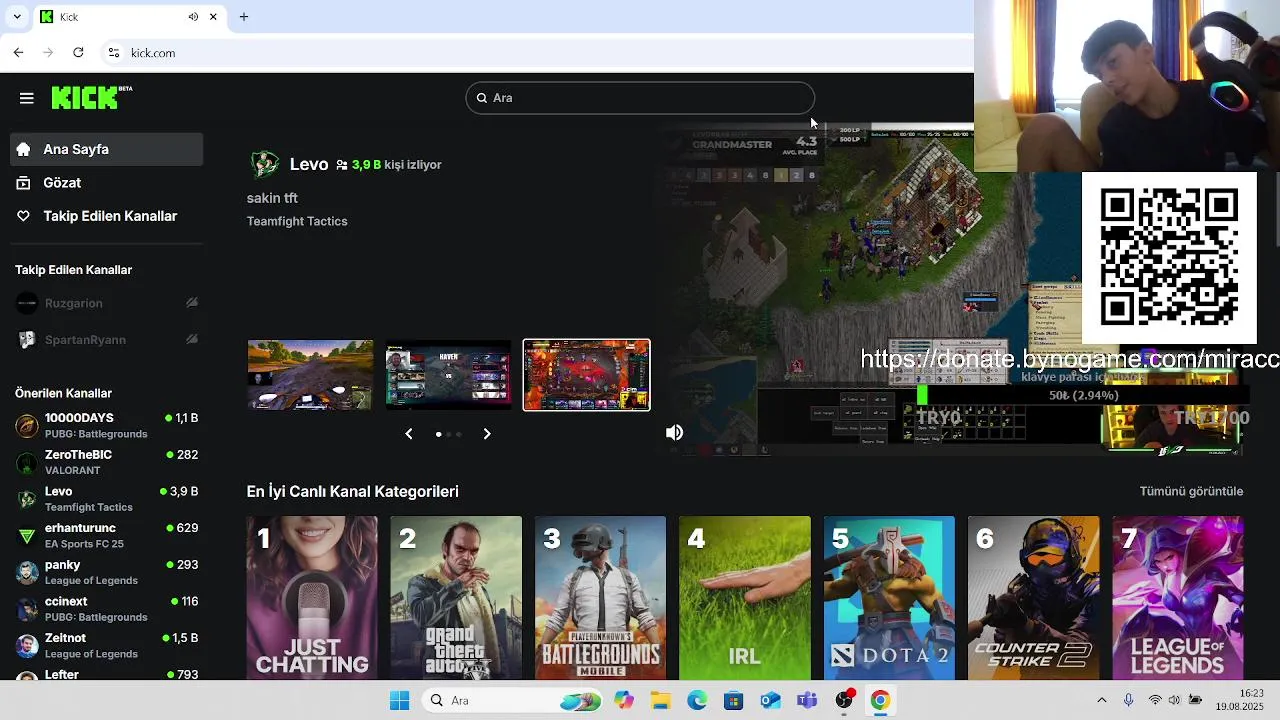Click the site info icon in address bar

(114, 53)
